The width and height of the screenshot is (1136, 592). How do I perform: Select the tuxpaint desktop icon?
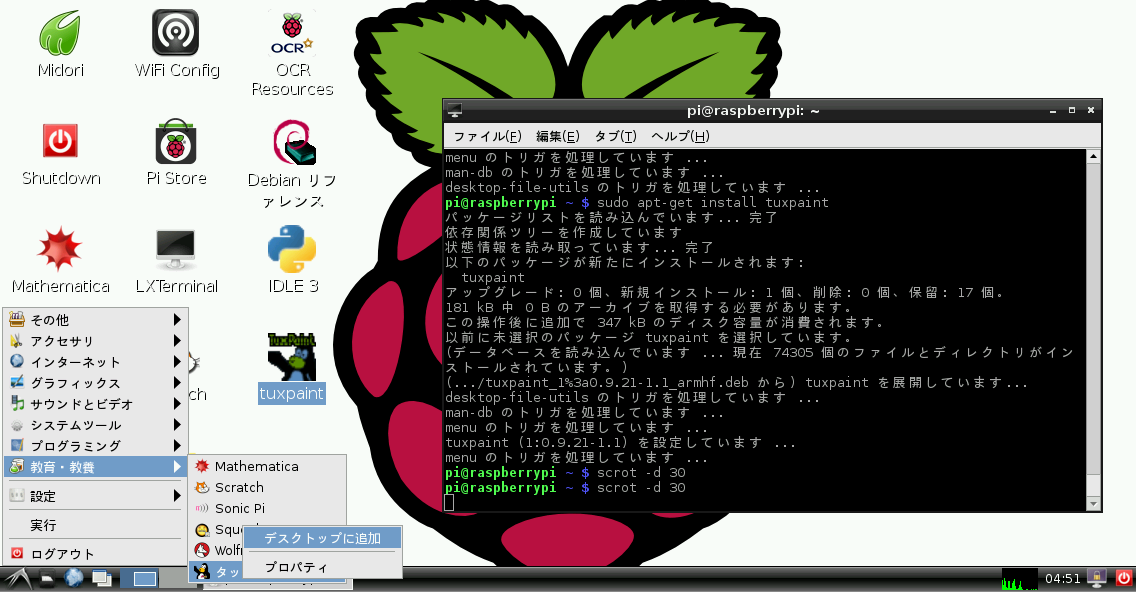click(291, 368)
